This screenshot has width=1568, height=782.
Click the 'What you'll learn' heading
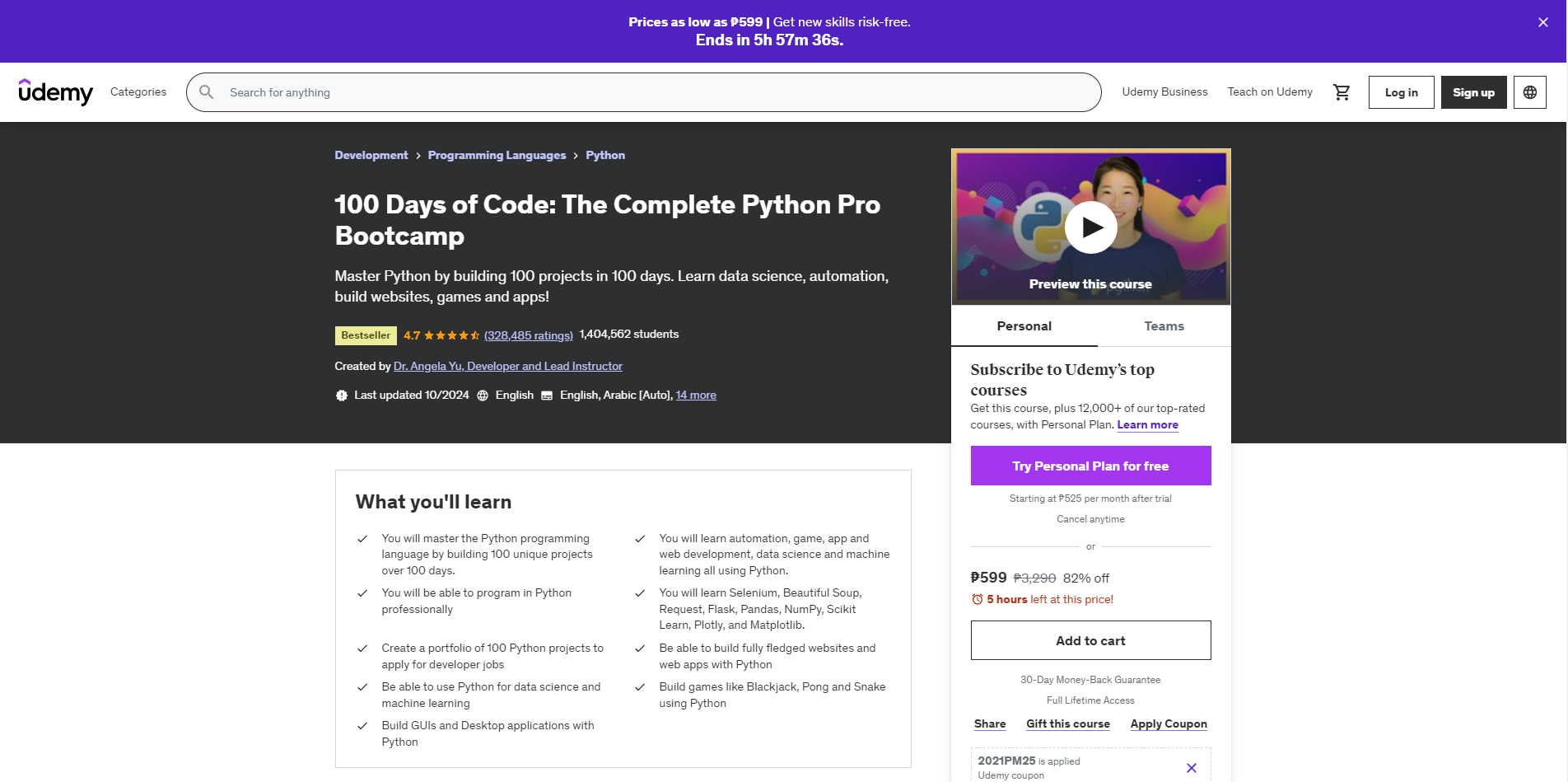pyautogui.click(x=433, y=502)
